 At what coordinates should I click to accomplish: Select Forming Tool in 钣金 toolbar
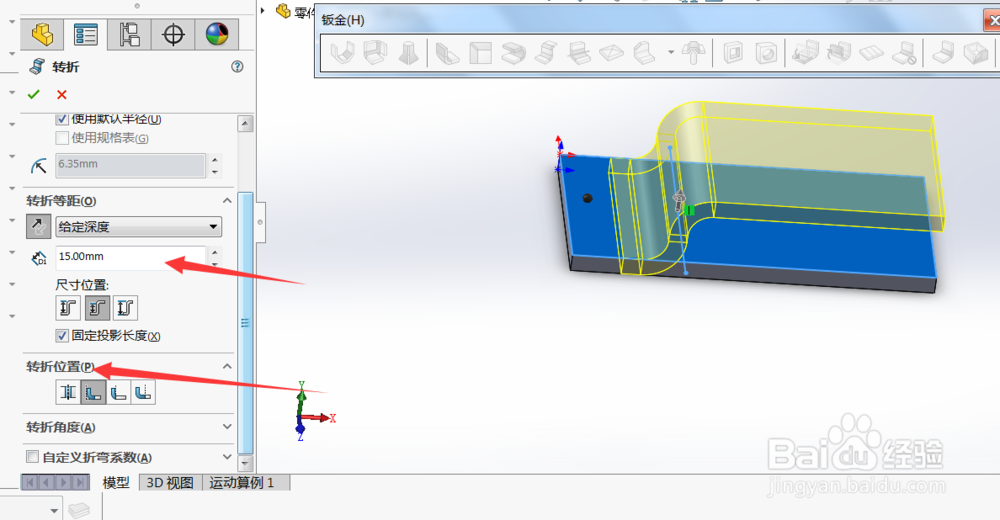click(693, 53)
